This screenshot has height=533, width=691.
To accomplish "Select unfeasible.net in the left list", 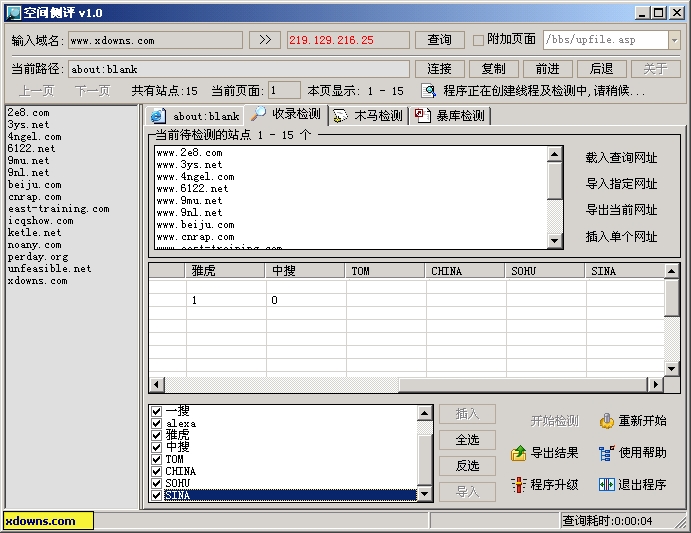I will click(49, 269).
